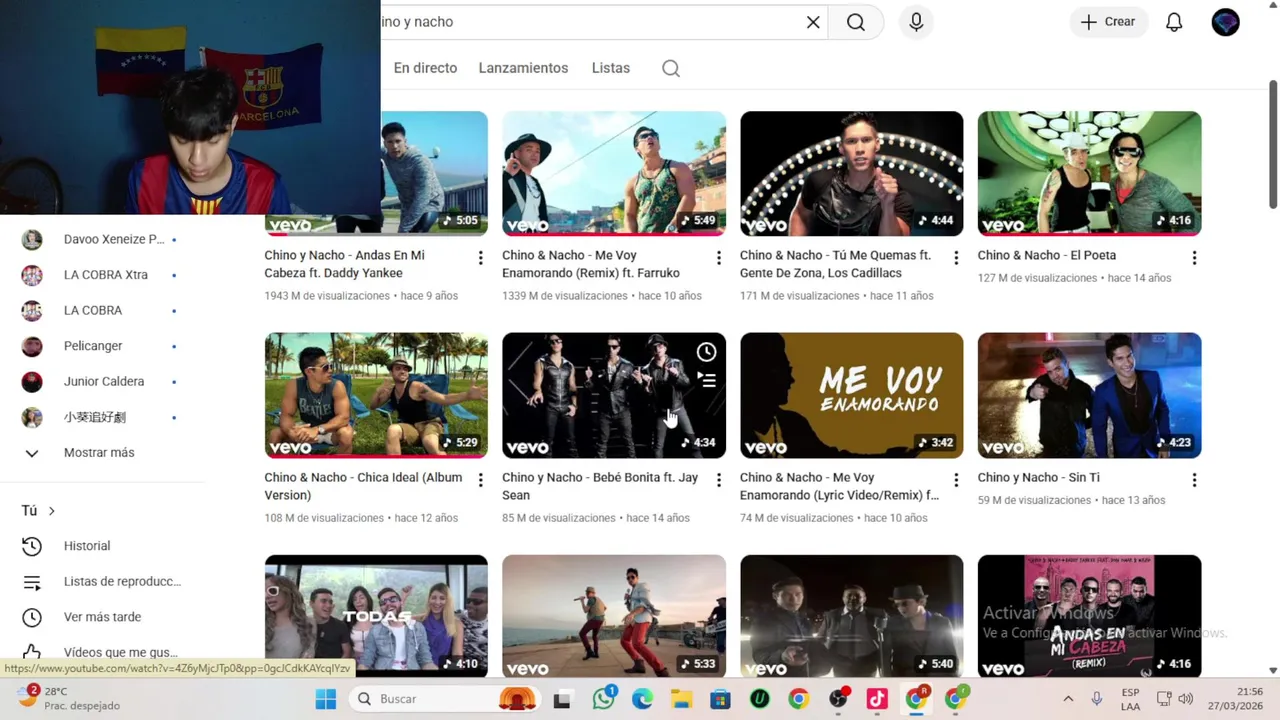Screen dimensions: 1280x720
Task: Open the account avatar menu
Action: coord(1225,22)
